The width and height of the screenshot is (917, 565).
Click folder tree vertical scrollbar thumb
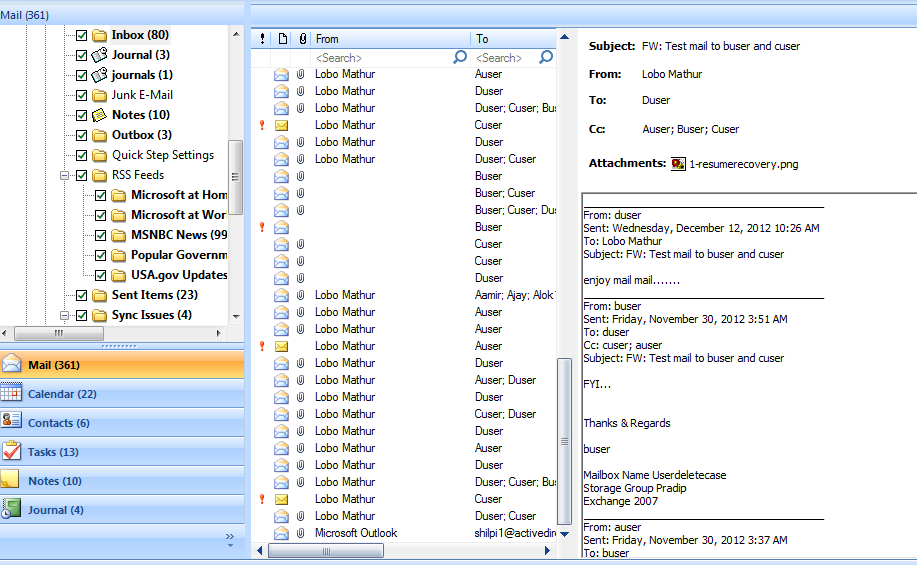236,177
